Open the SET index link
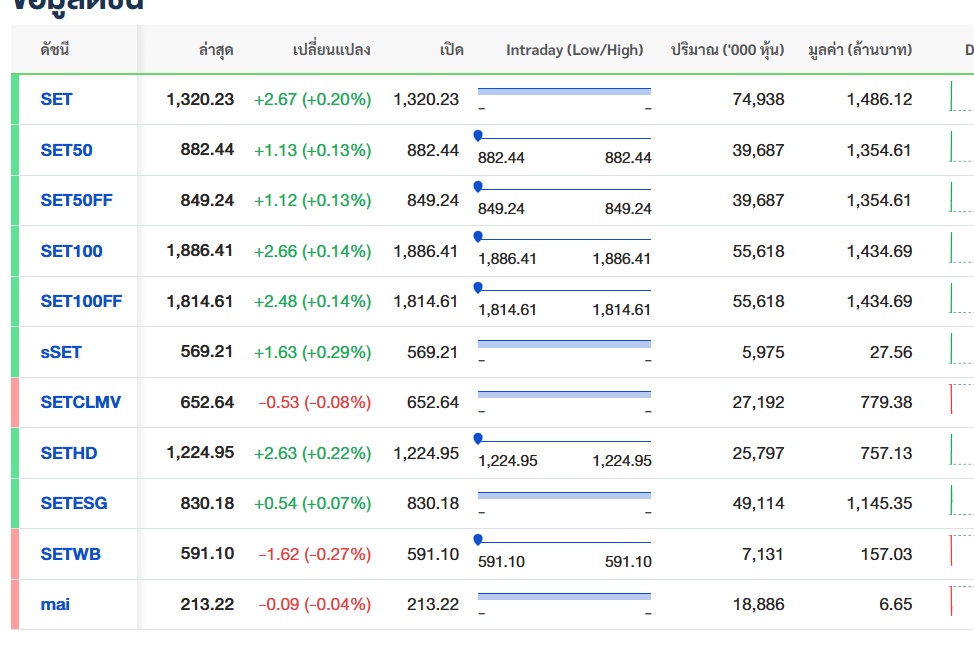 click(56, 99)
